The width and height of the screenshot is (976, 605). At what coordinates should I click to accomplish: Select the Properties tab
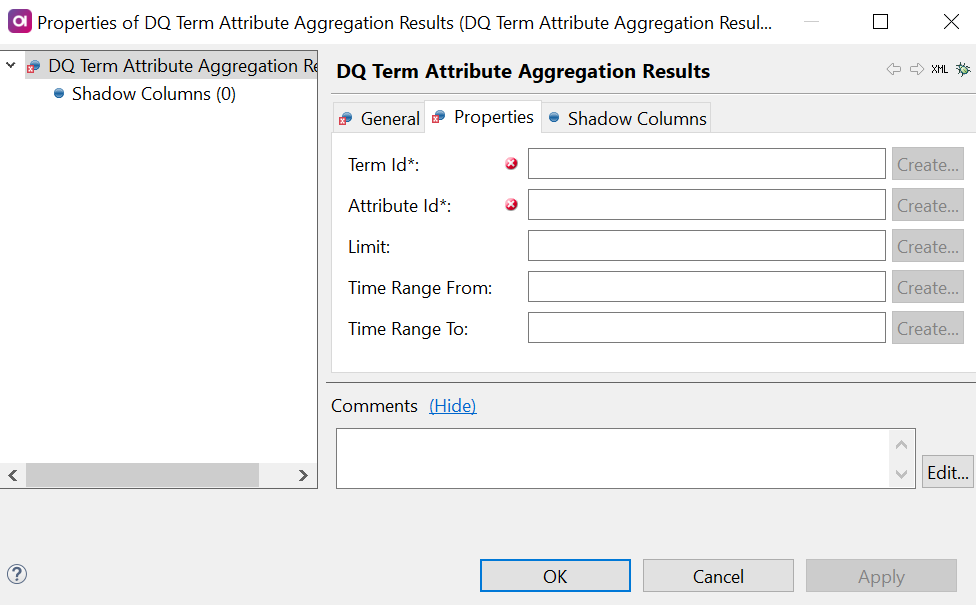pos(483,117)
